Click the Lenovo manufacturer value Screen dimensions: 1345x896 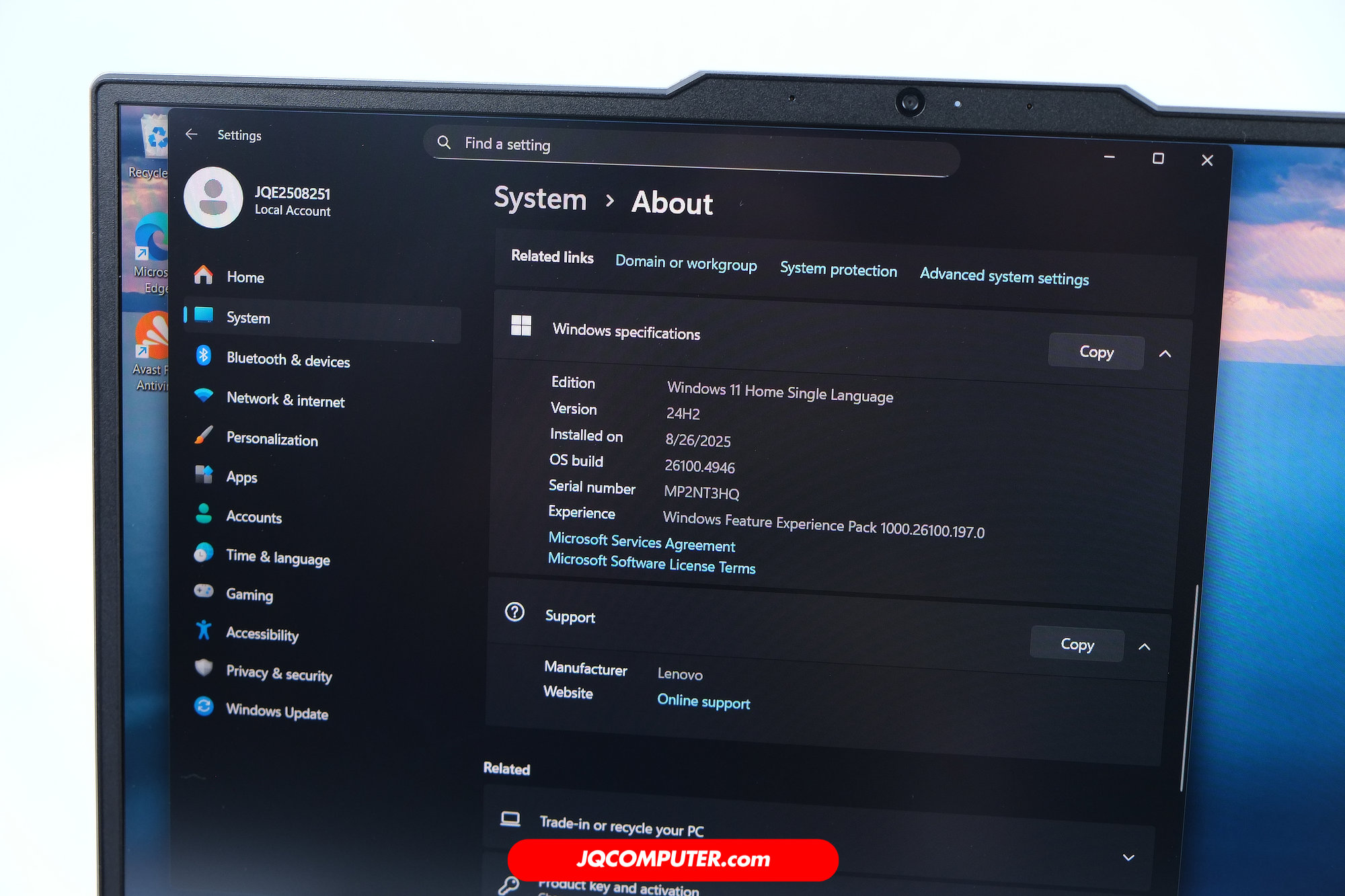(680, 674)
